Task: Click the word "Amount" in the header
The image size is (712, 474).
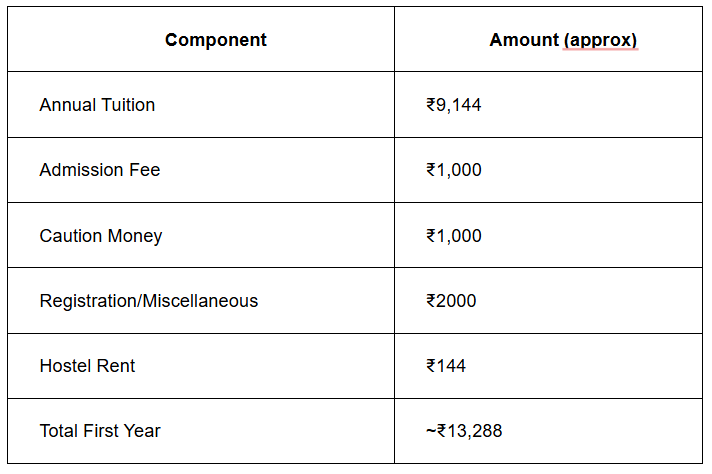Action: click(524, 40)
